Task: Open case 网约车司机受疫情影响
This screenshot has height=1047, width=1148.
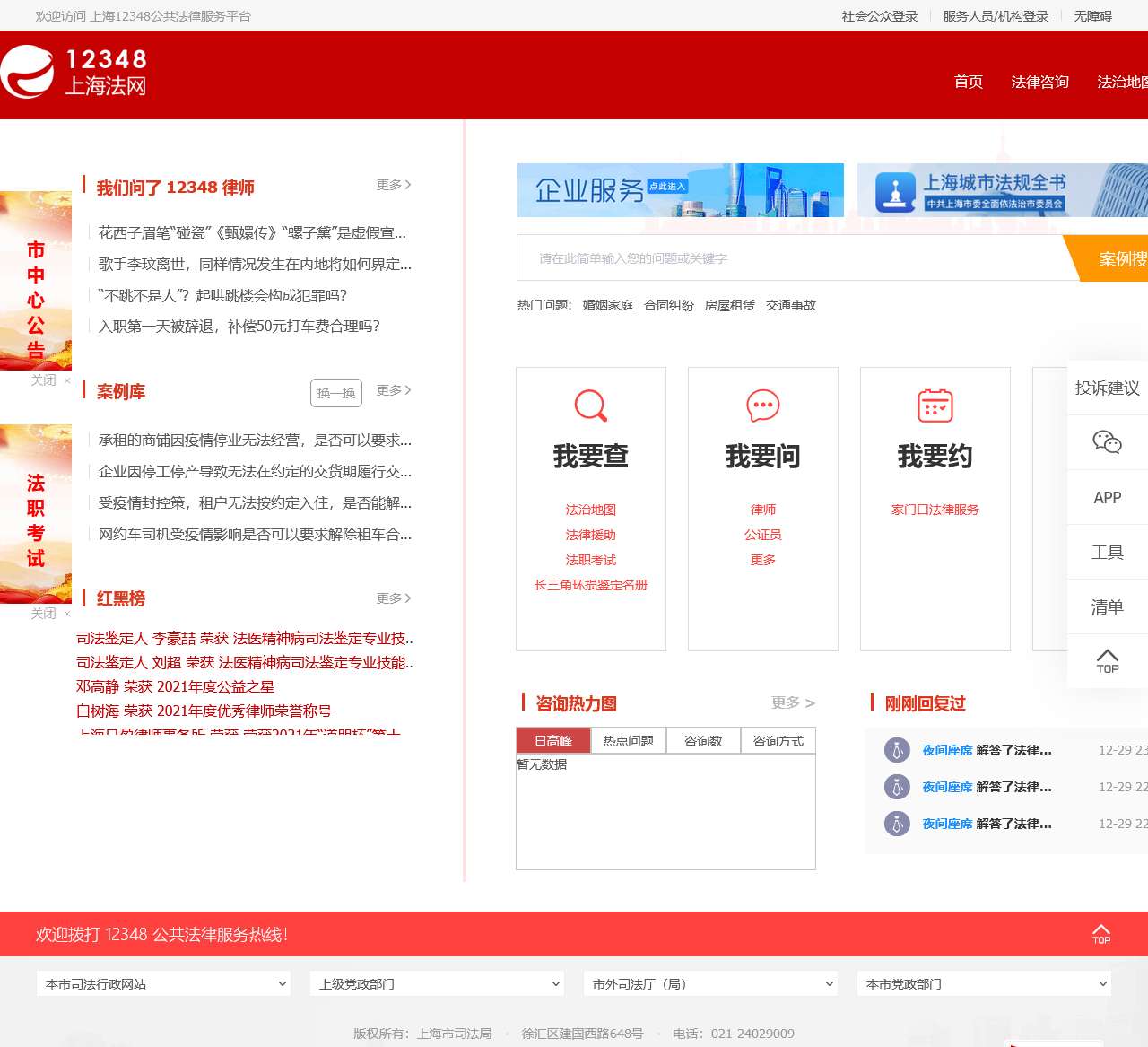Action: pos(255,535)
